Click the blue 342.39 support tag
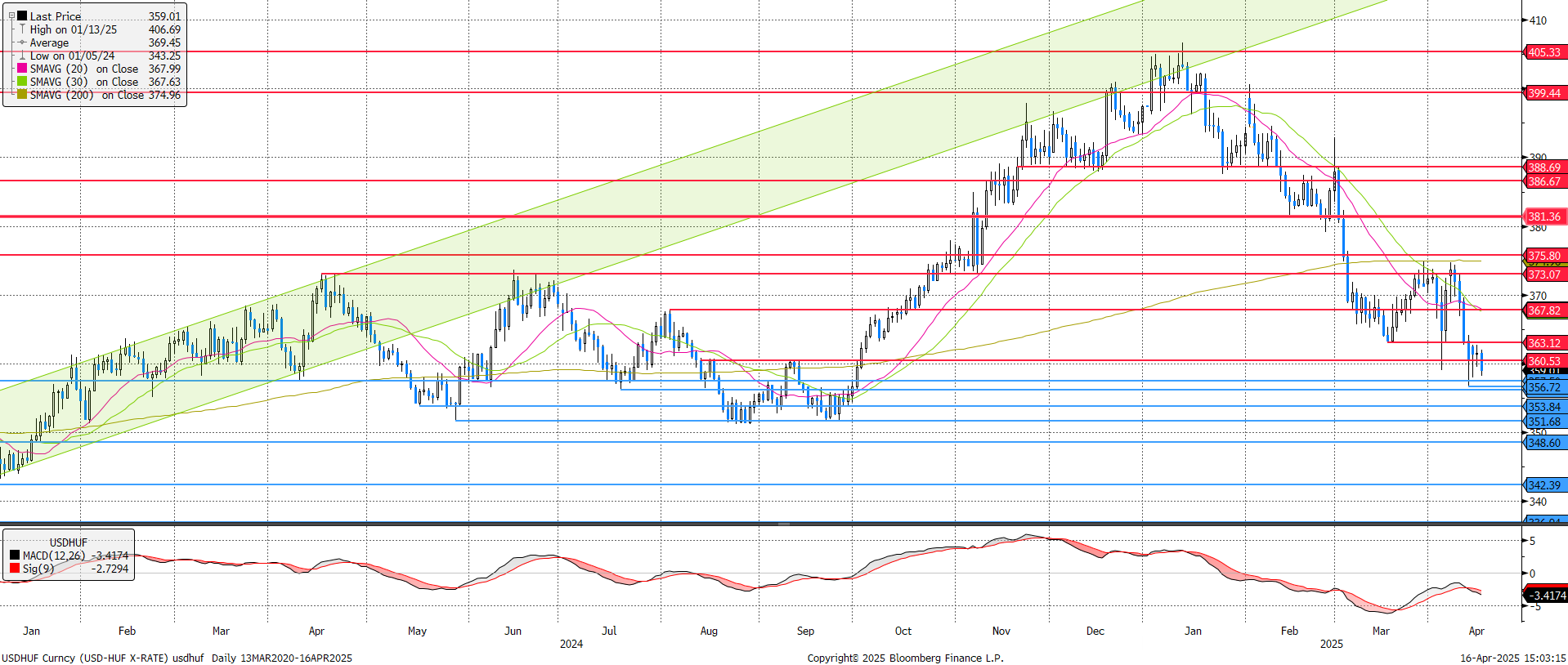This screenshot has width=1568, height=665. (x=1544, y=485)
